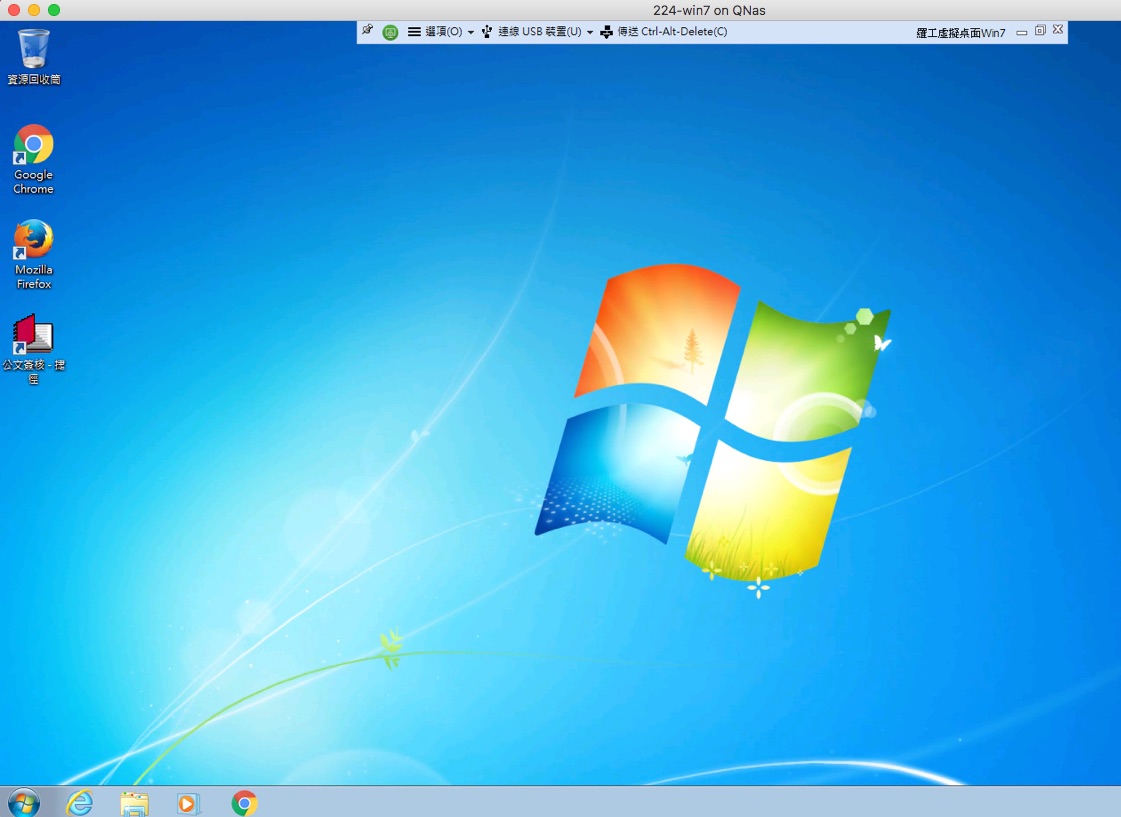This screenshot has height=817, width=1121.
Task: Launch Windows Media Player from the taskbar
Action: (189, 803)
